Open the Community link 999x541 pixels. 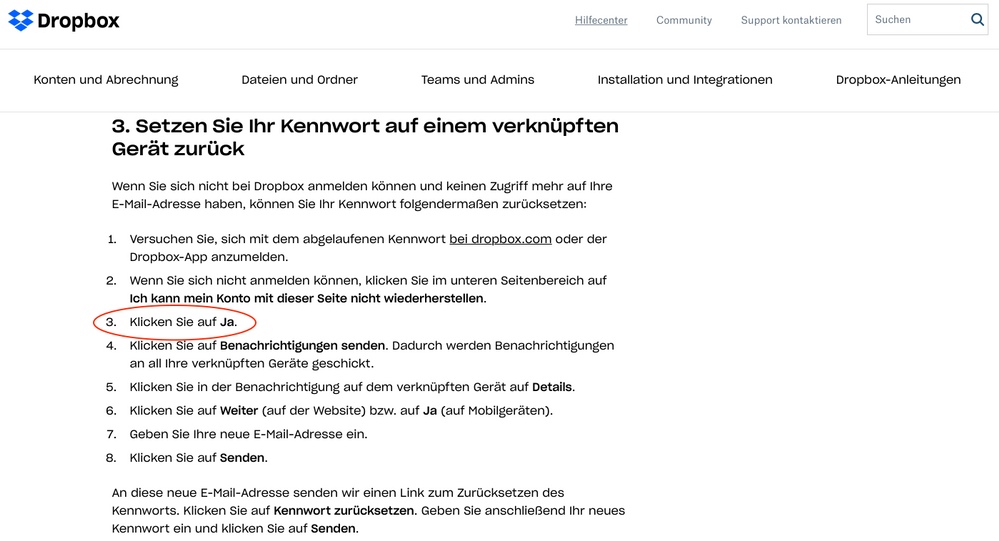pyautogui.click(x=684, y=20)
